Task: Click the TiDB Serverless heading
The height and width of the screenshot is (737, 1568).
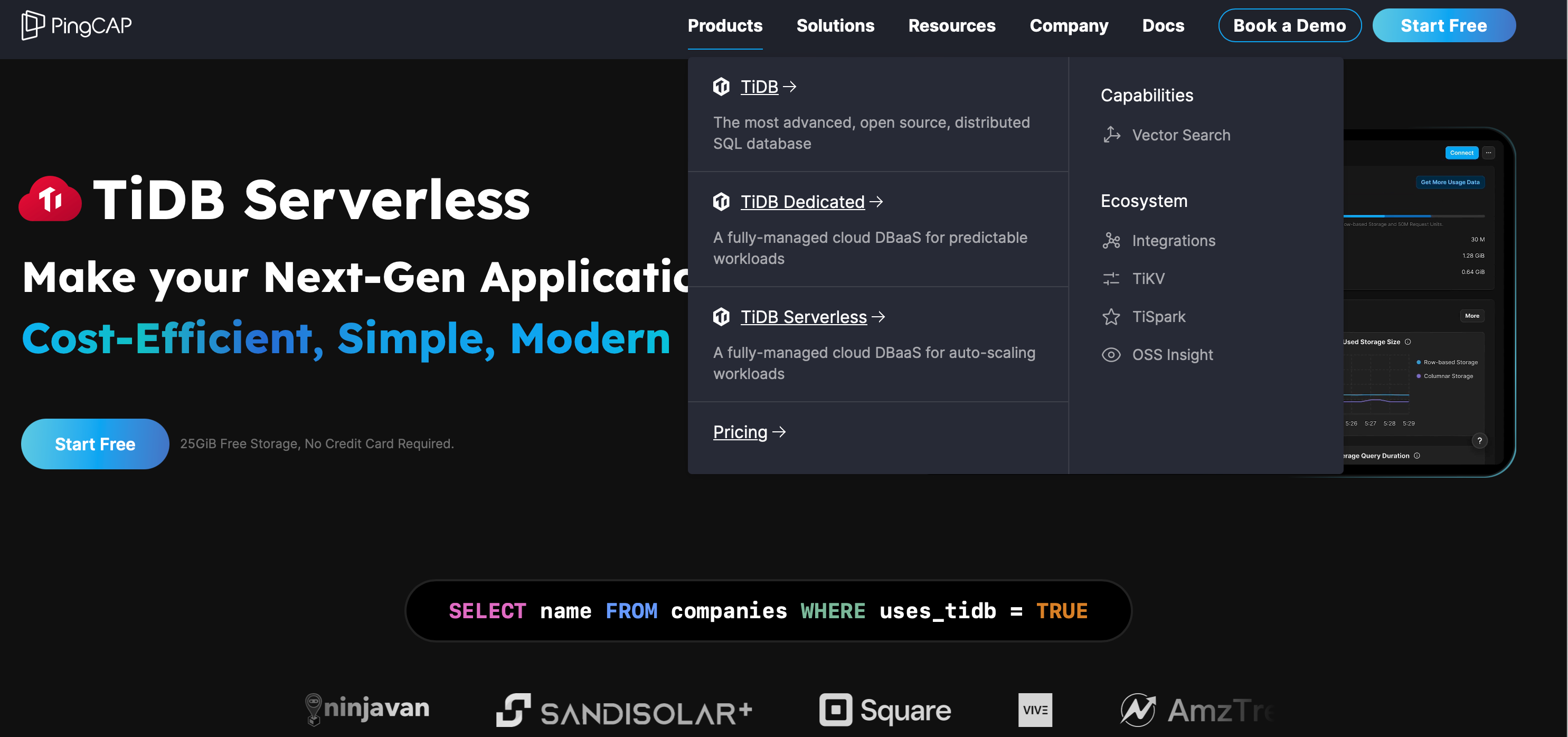Action: [x=311, y=199]
